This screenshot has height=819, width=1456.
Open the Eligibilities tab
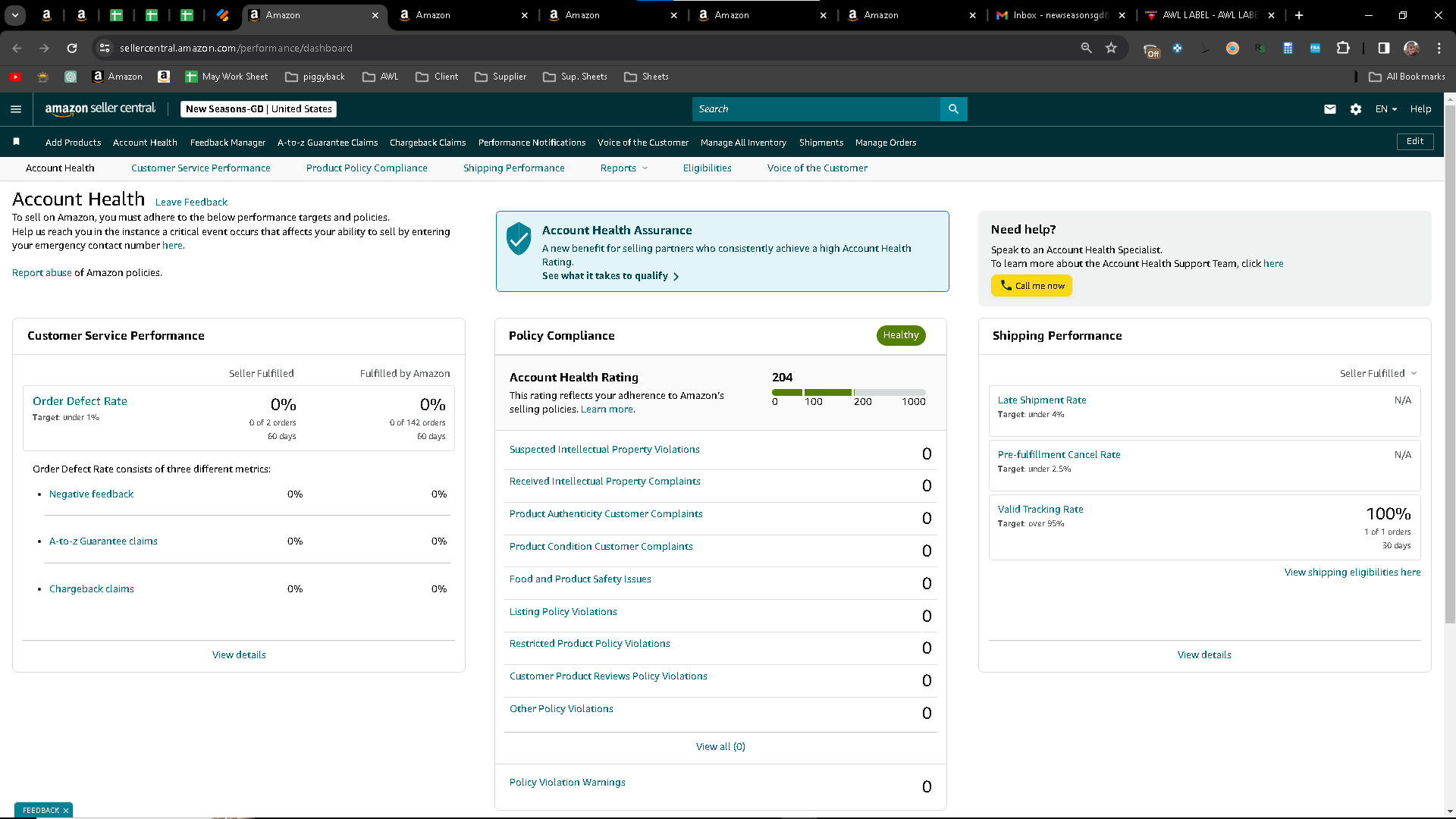pos(707,168)
